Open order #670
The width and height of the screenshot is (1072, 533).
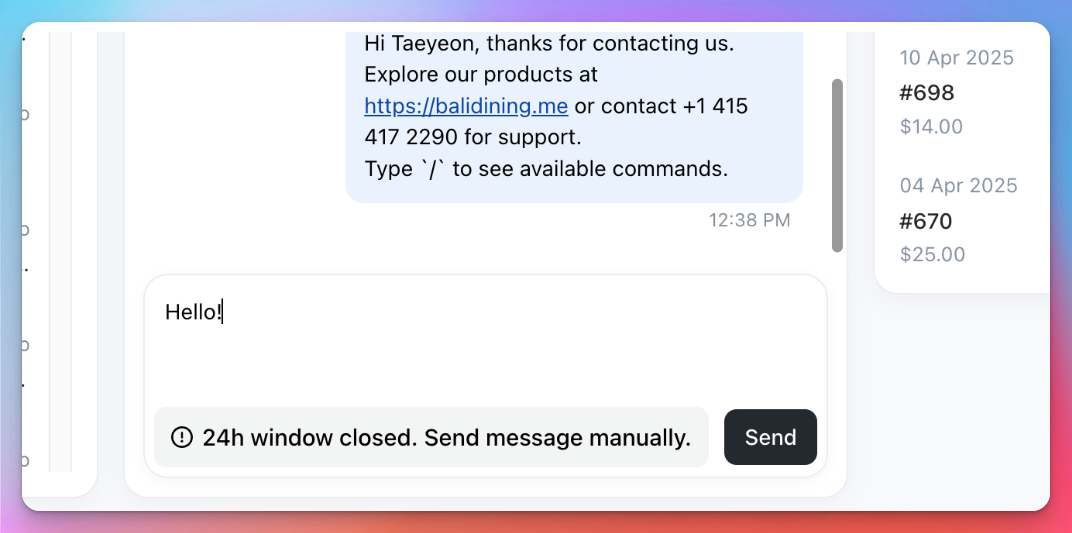pyautogui.click(x=926, y=221)
